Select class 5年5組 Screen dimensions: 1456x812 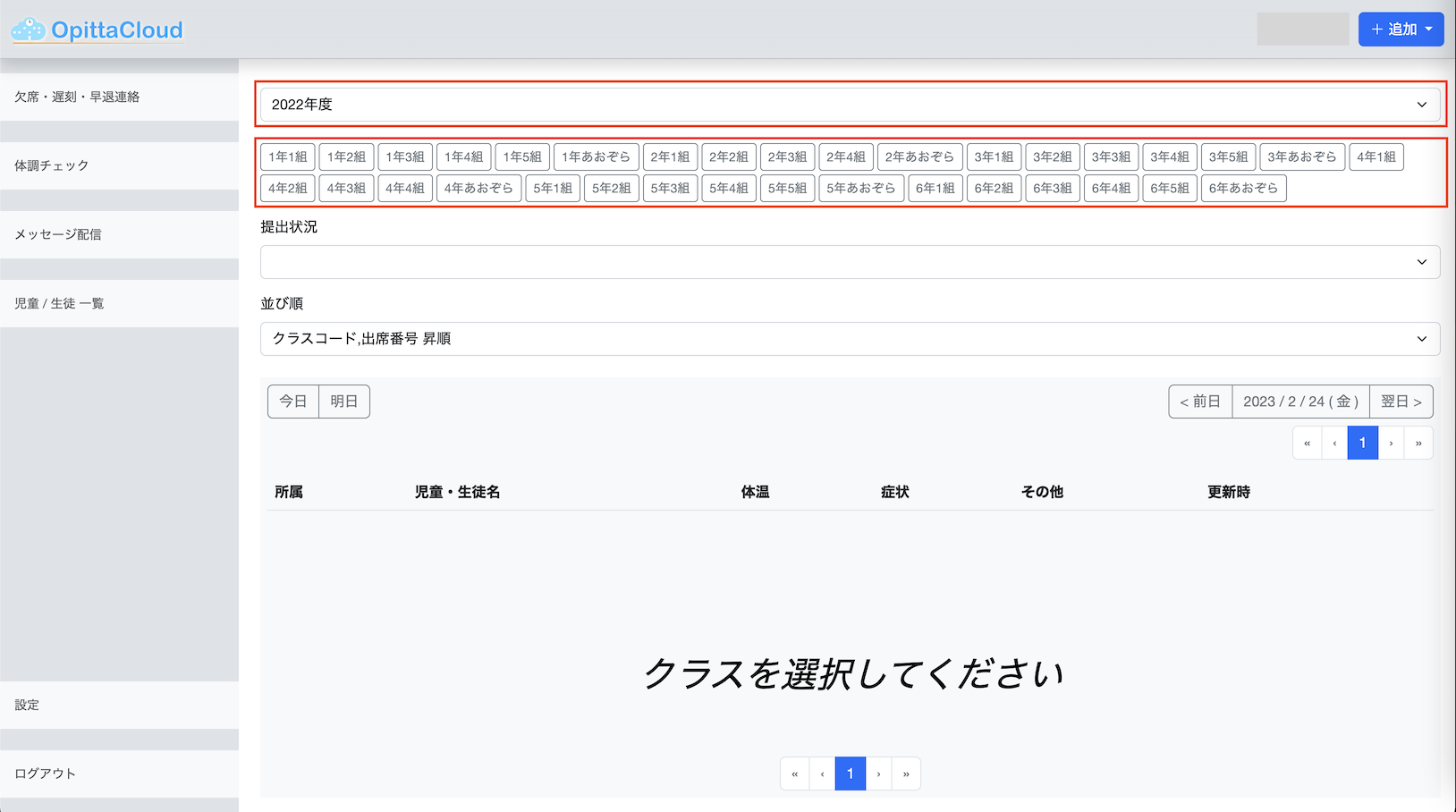coord(787,189)
